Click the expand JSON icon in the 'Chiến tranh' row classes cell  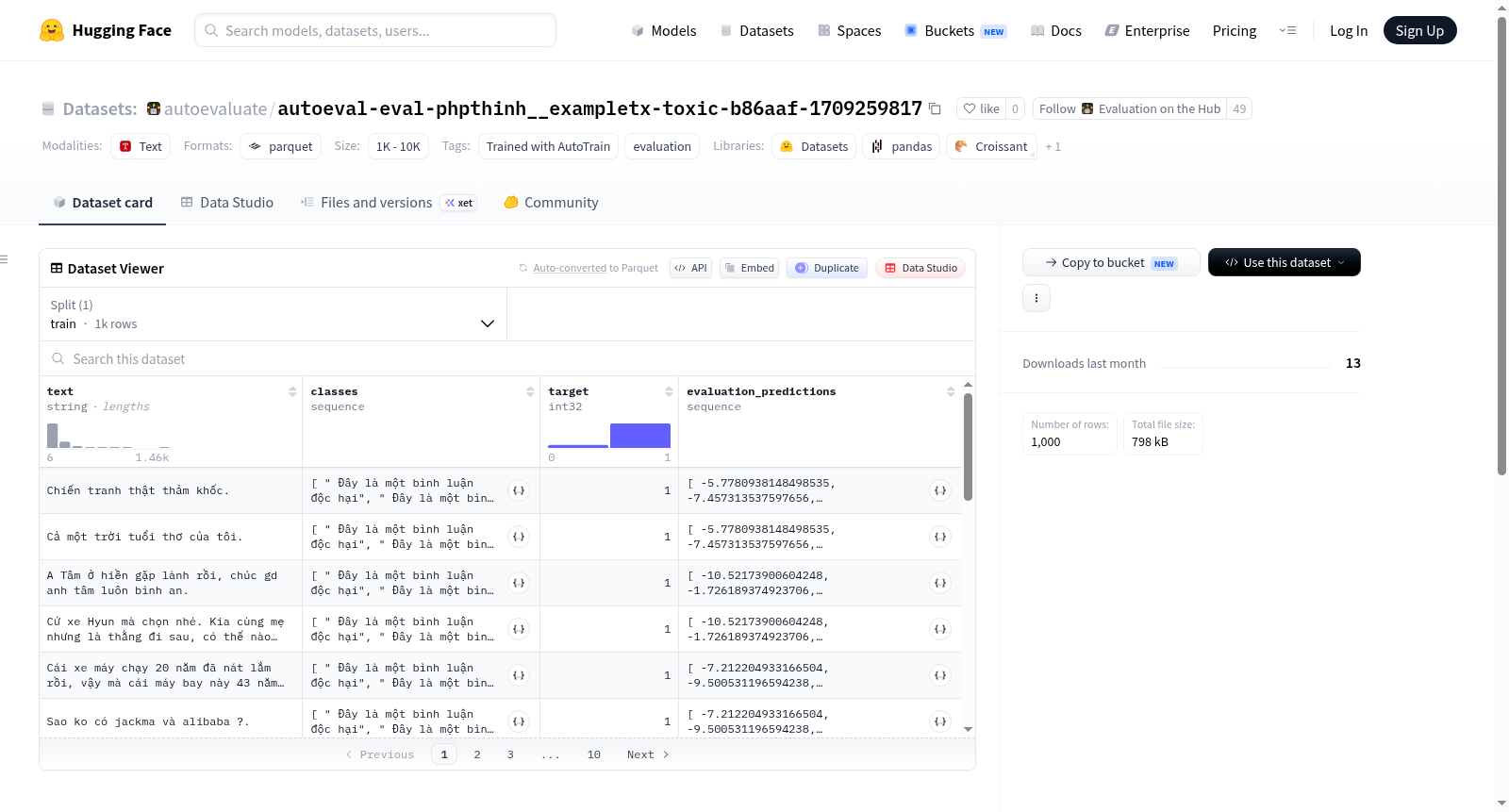pyautogui.click(x=519, y=490)
